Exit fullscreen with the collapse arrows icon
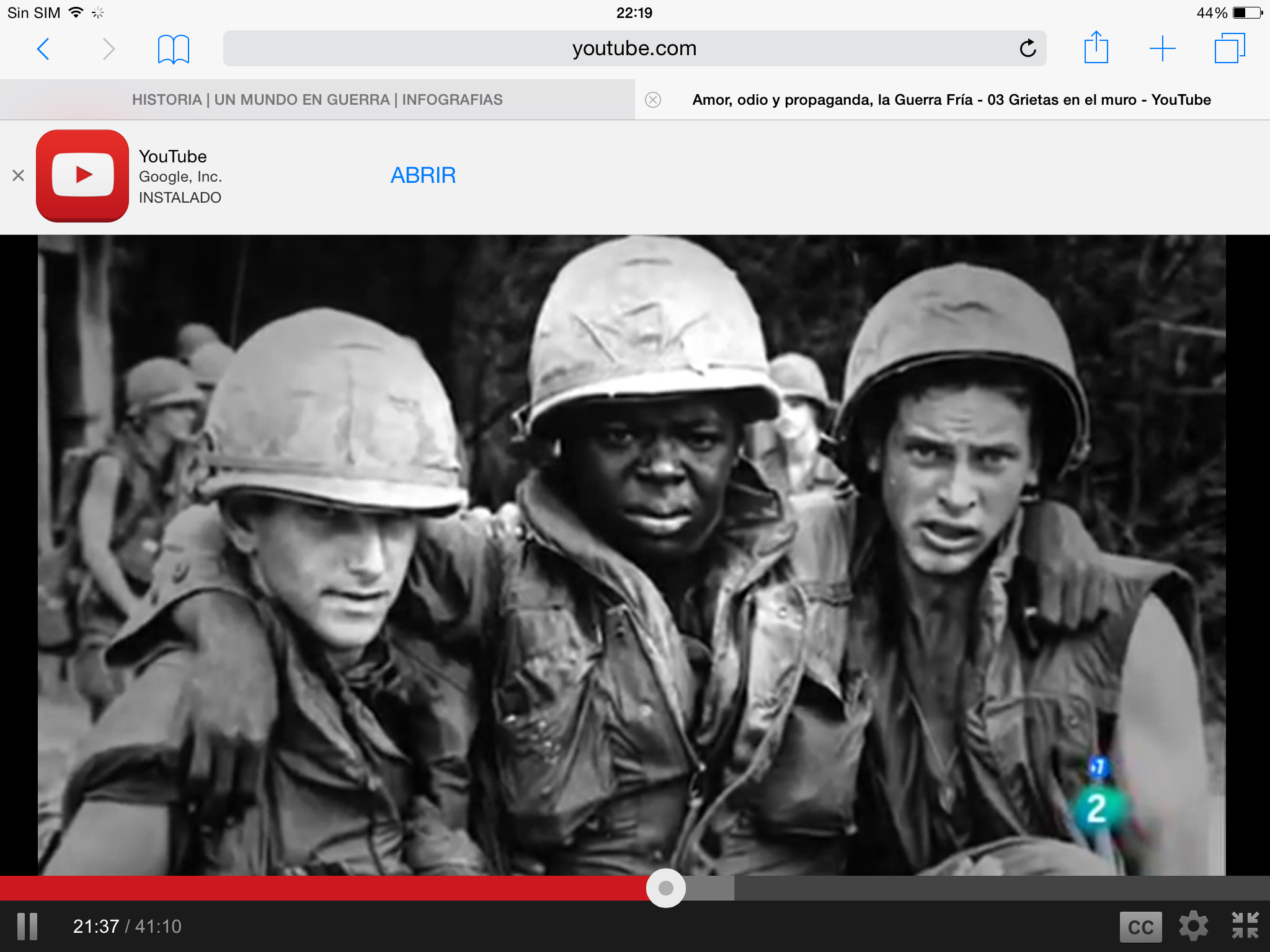The image size is (1270, 952). tap(1245, 925)
